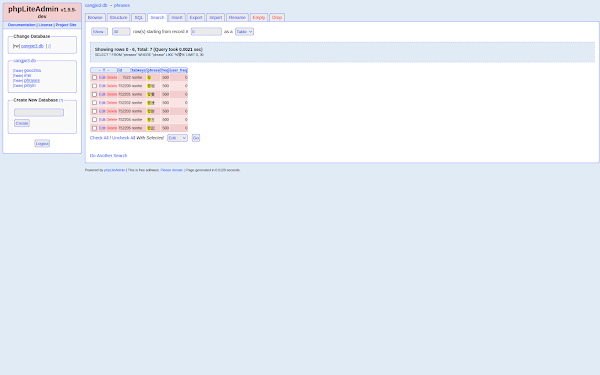This screenshot has height=375, width=600.
Task: Sort by the phrase column header
Action: tap(153, 70)
